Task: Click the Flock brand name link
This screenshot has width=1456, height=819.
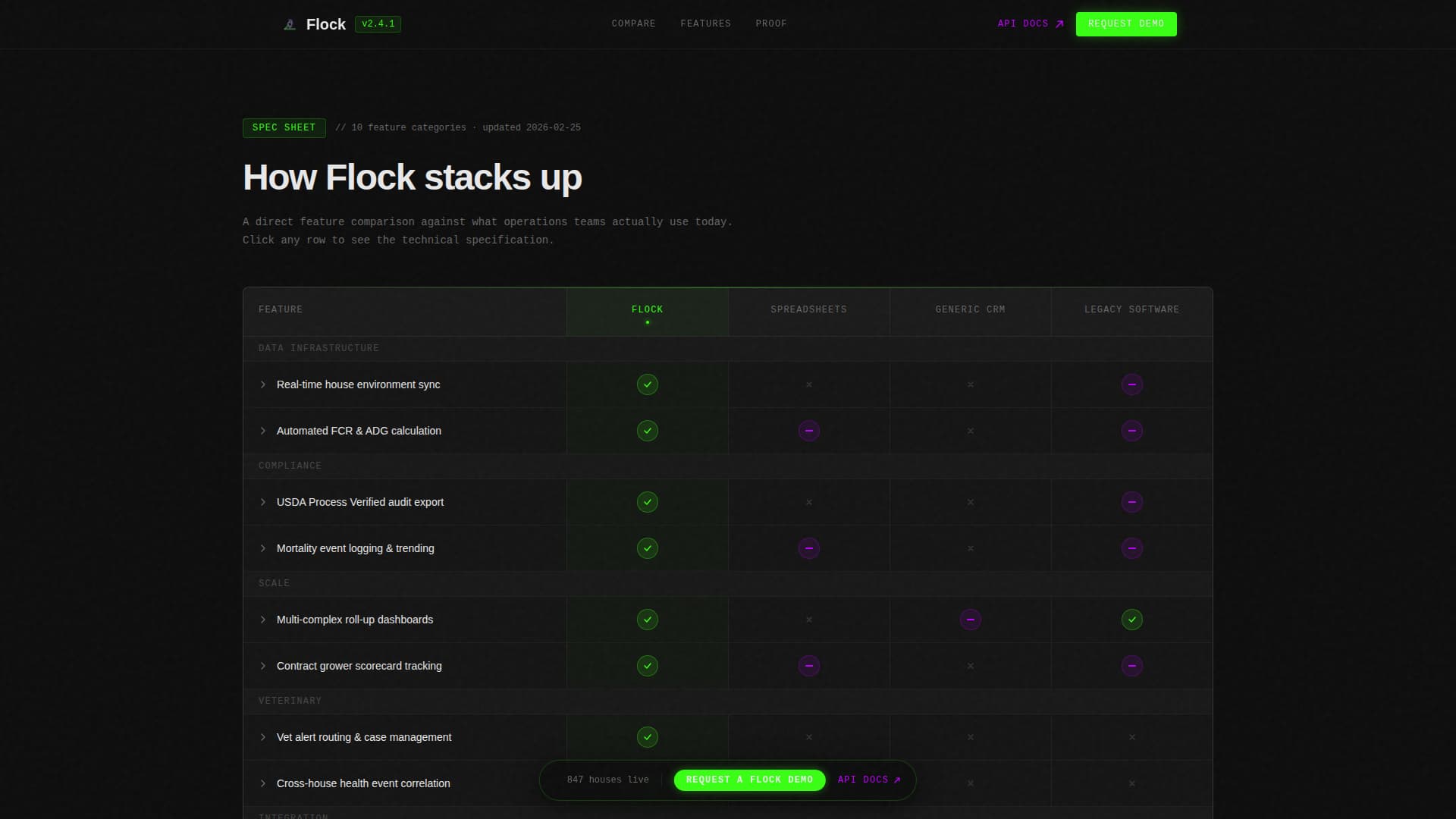Action: [x=325, y=24]
